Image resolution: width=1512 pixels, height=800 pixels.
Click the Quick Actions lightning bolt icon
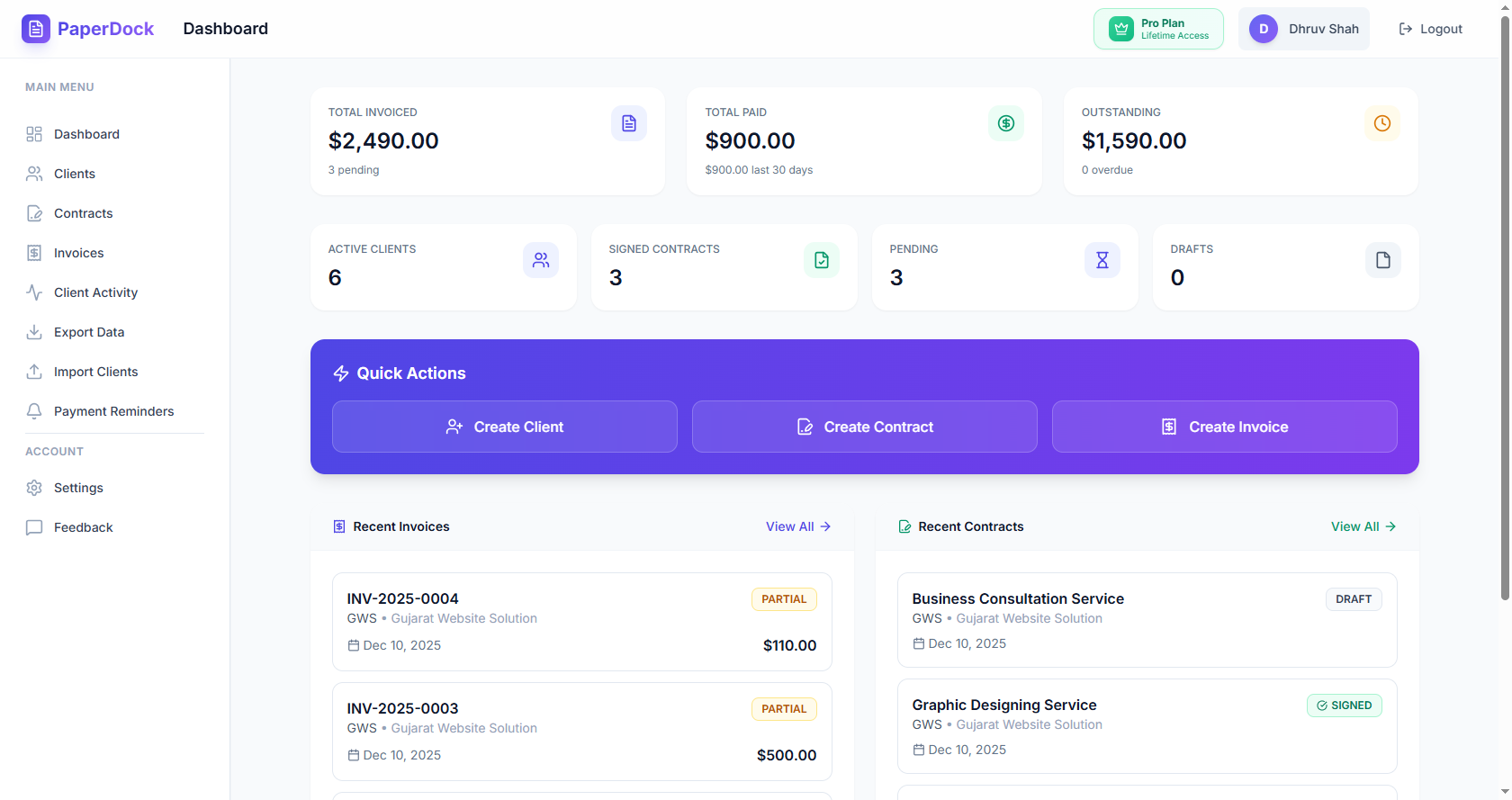(341, 373)
